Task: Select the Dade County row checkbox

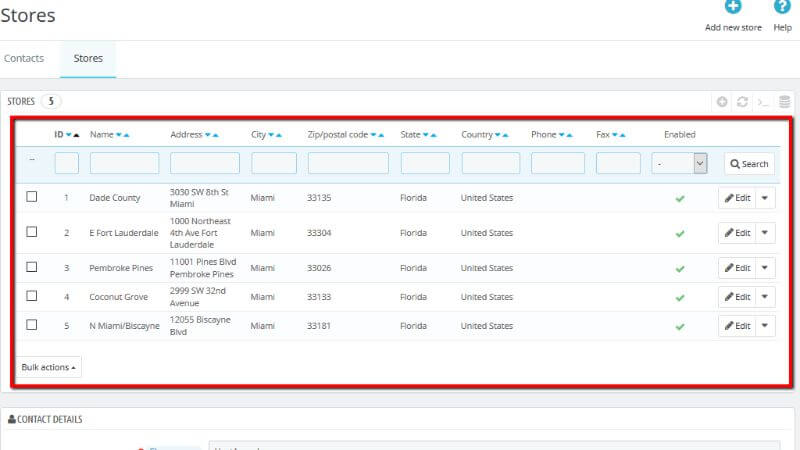Action: pyautogui.click(x=32, y=197)
